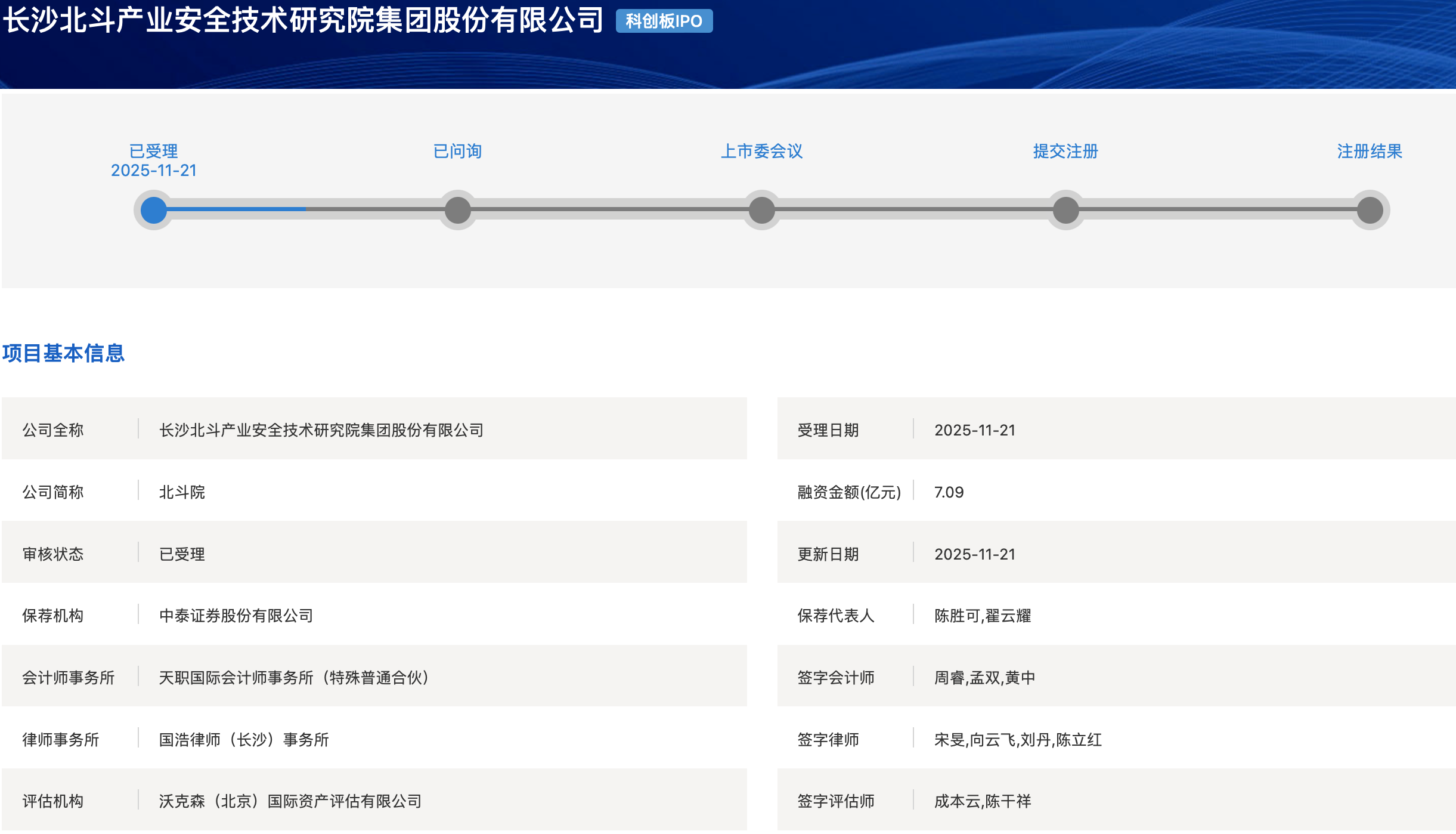Image resolution: width=1456 pixels, height=834 pixels.
Task: Click the 上市委会议 timeline circle
Action: [762, 210]
